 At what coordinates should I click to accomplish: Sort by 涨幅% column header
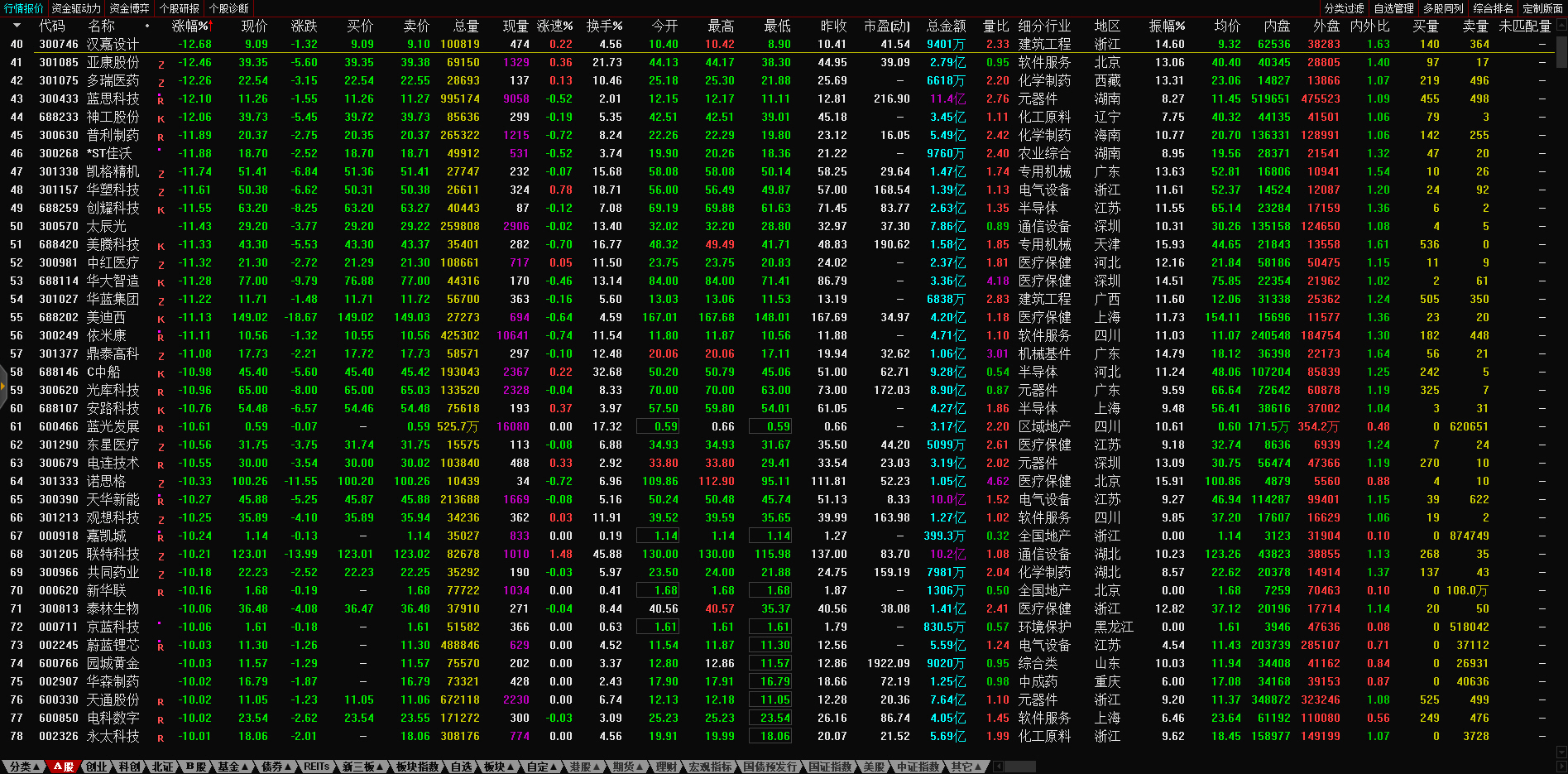pos(191,26)
